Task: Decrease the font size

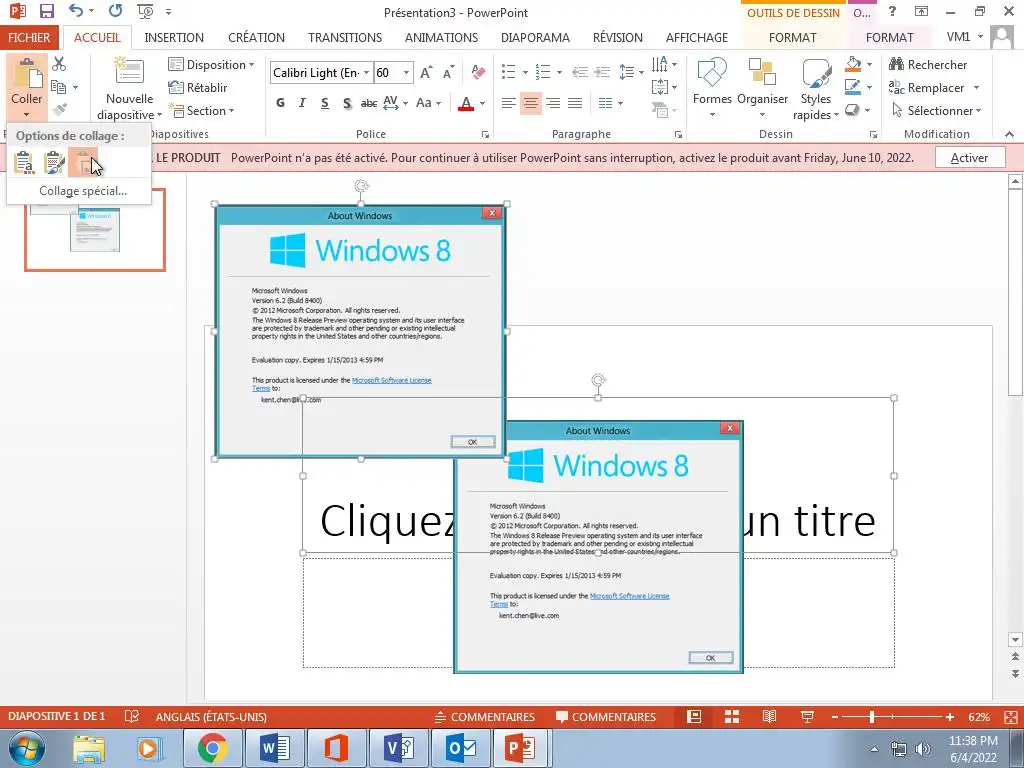Action: point(448,72)
